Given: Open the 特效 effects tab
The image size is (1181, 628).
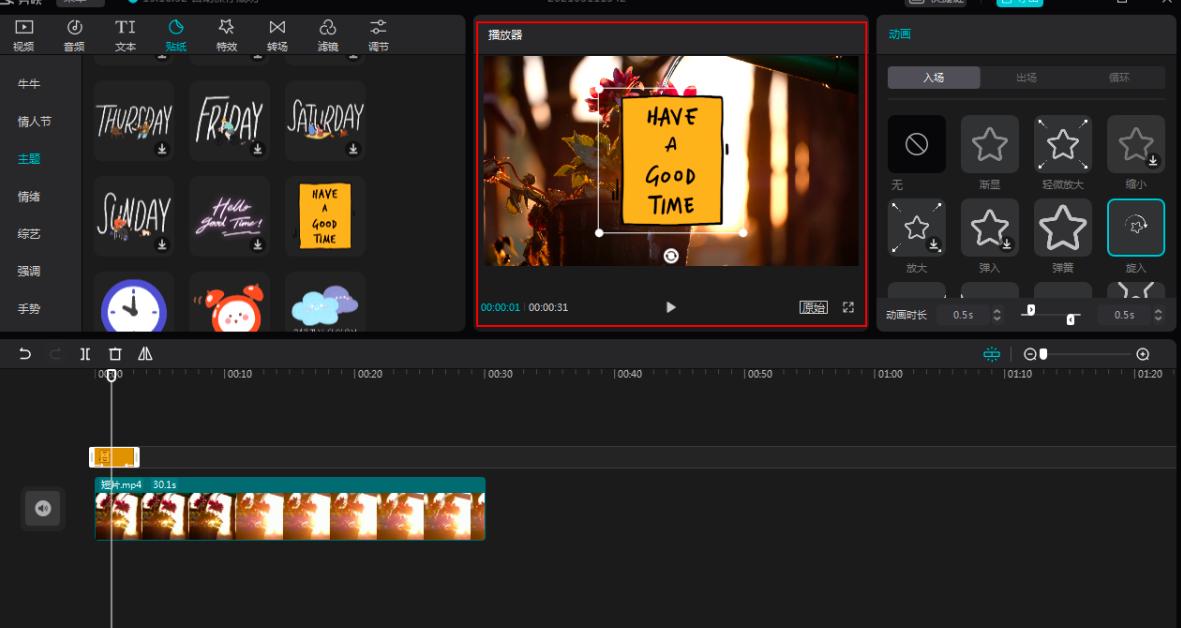Looking at the screenshot, I should tap(227, 34).
